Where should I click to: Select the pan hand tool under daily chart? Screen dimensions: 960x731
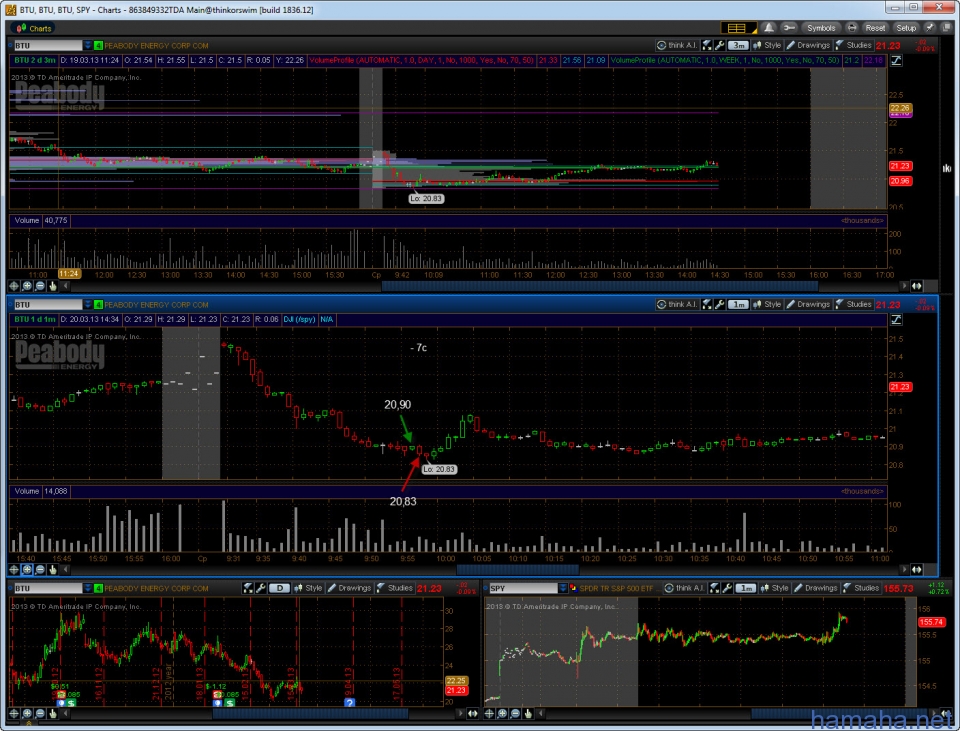point(52,714)
